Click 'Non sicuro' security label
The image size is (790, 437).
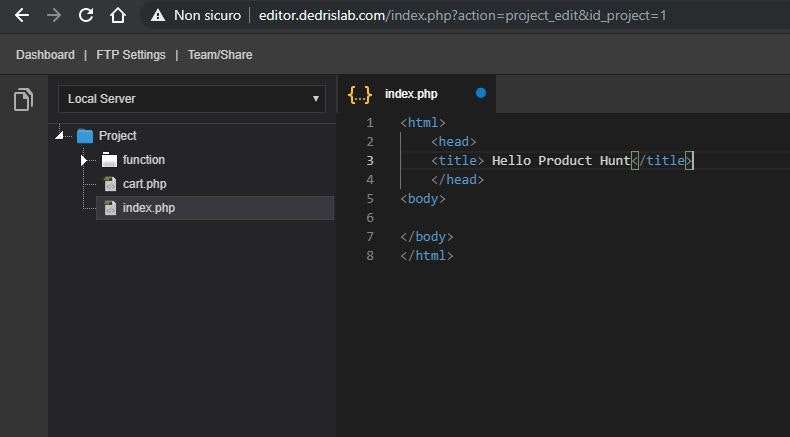(207, 16)
